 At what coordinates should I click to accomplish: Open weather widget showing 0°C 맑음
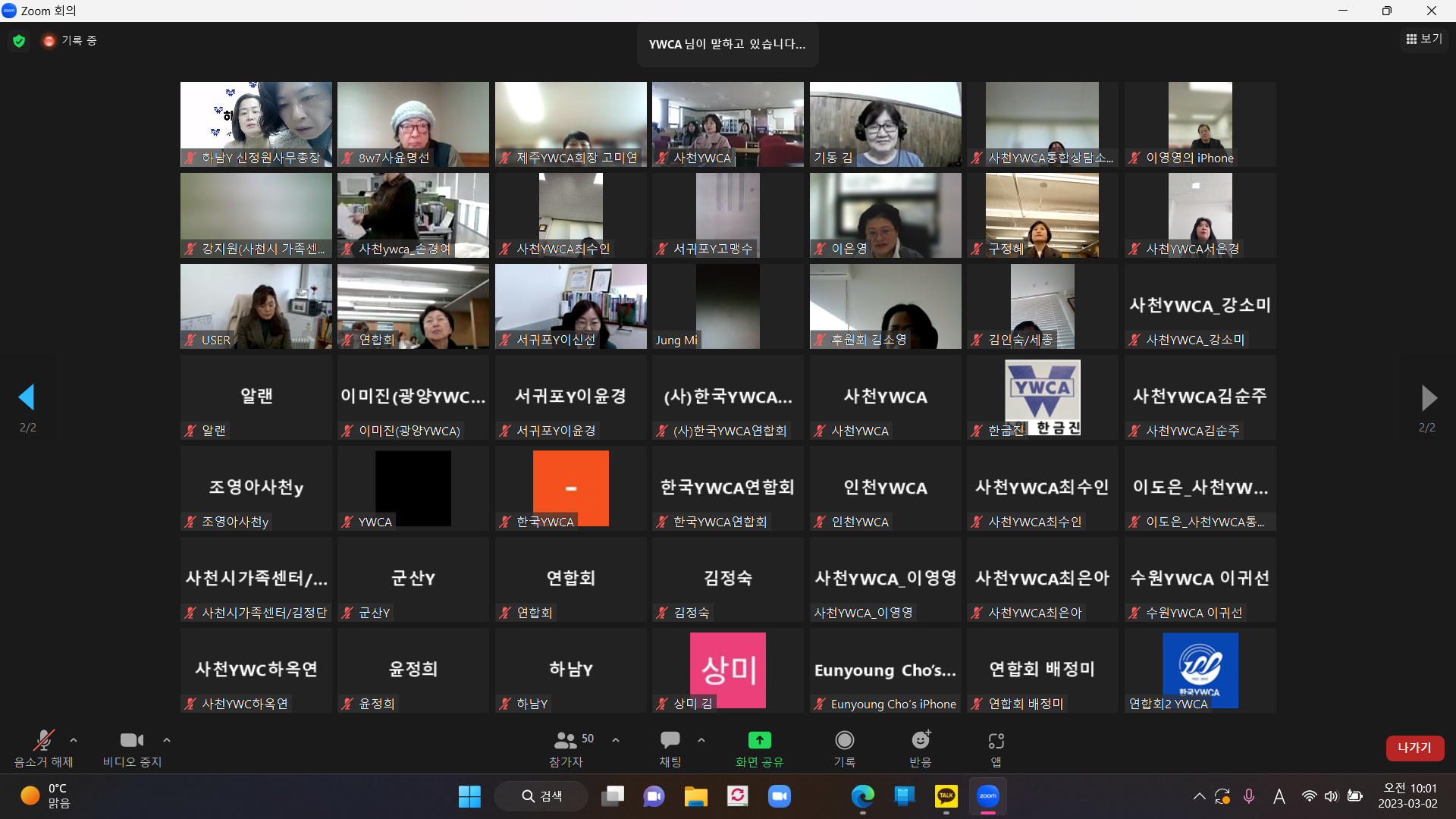click(45, 796)
